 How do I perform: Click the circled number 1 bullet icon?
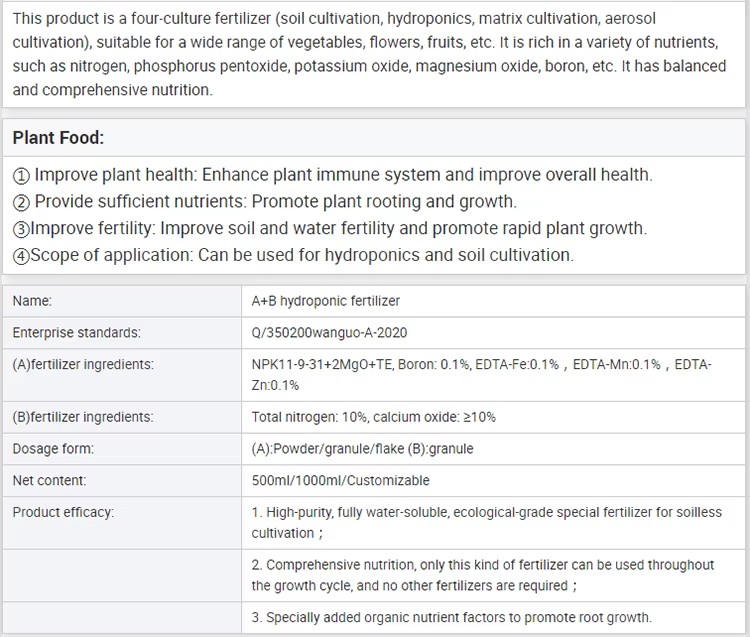[21, 176]
